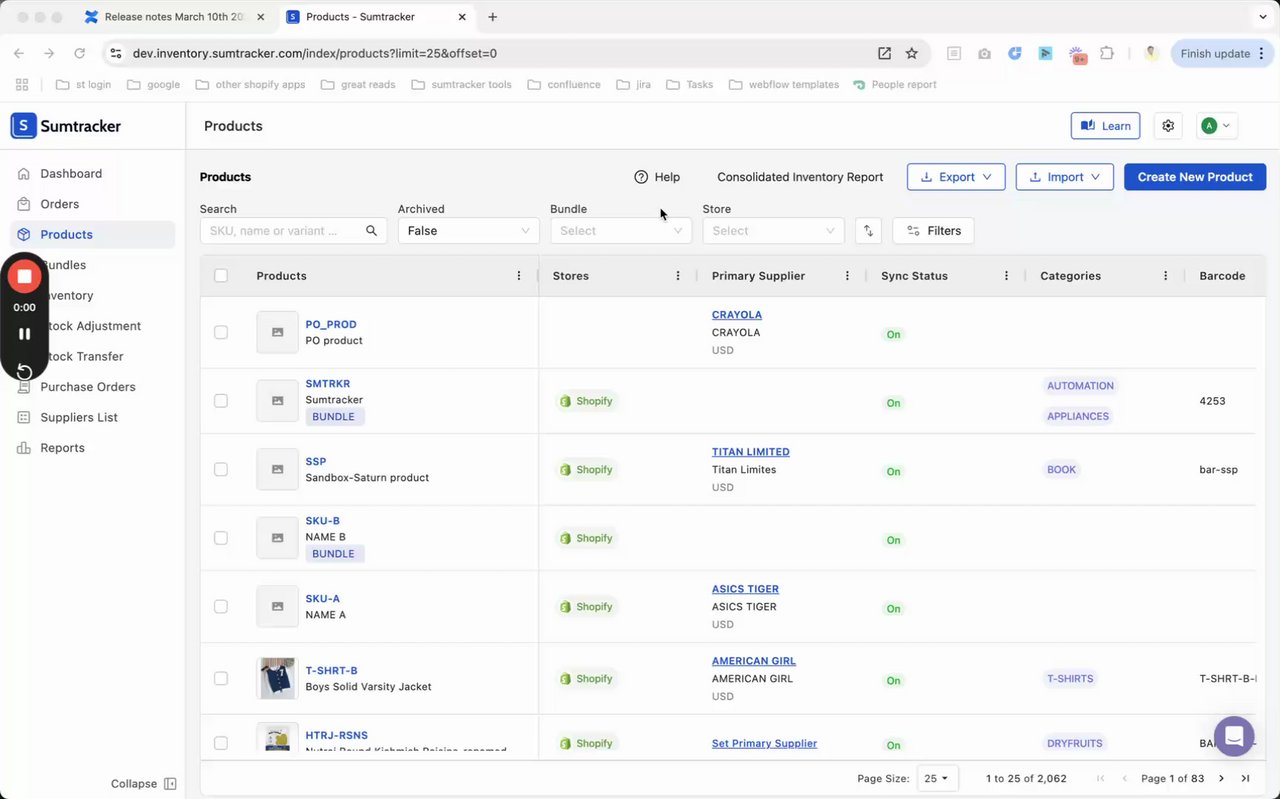This screenshot has height=799, width=1280.
Task: Click the sort order arrows icon
Action: 868,231
